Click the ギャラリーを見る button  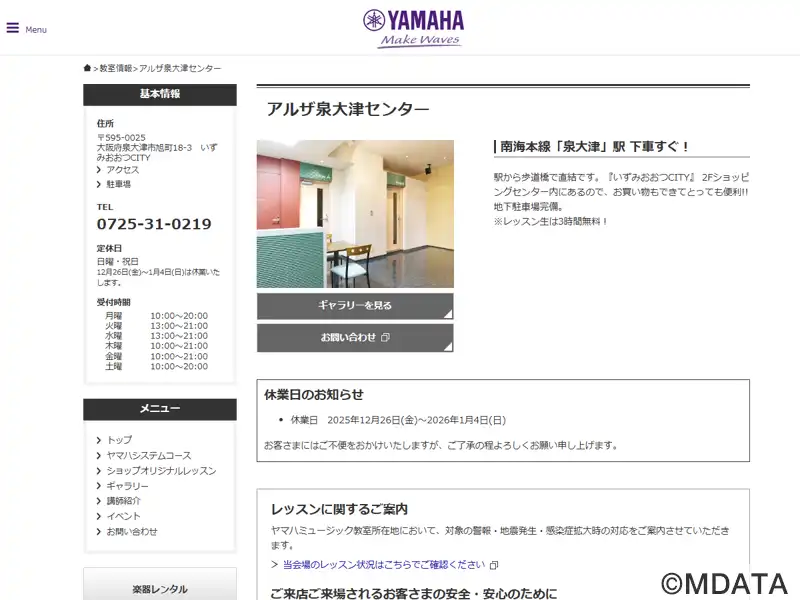[355, 306]
